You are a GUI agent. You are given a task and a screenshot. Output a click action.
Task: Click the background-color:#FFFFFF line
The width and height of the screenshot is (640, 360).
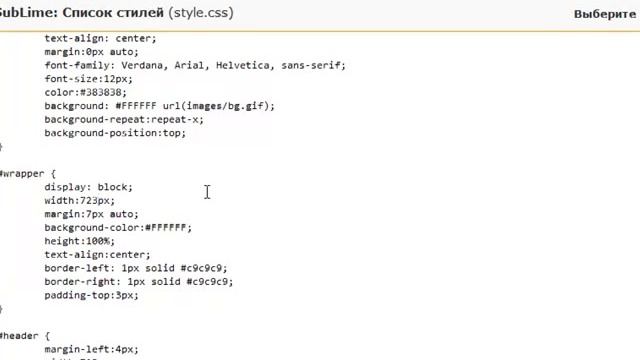118,228
